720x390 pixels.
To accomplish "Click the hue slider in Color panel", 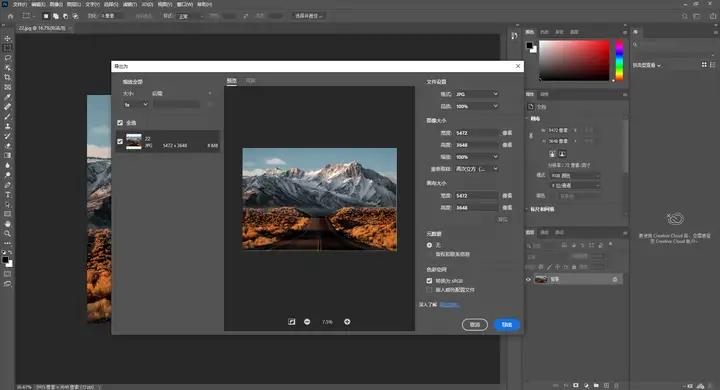I will pyautogui.click(x=619, y=60).
